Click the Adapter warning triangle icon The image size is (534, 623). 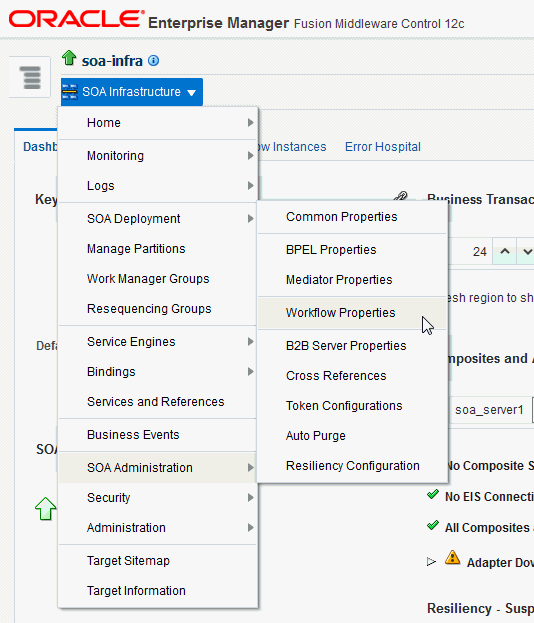[453, 558]
